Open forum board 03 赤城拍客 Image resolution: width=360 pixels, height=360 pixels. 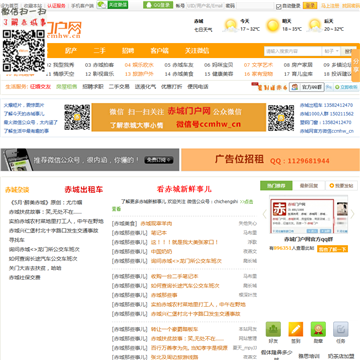click(99, 65)
